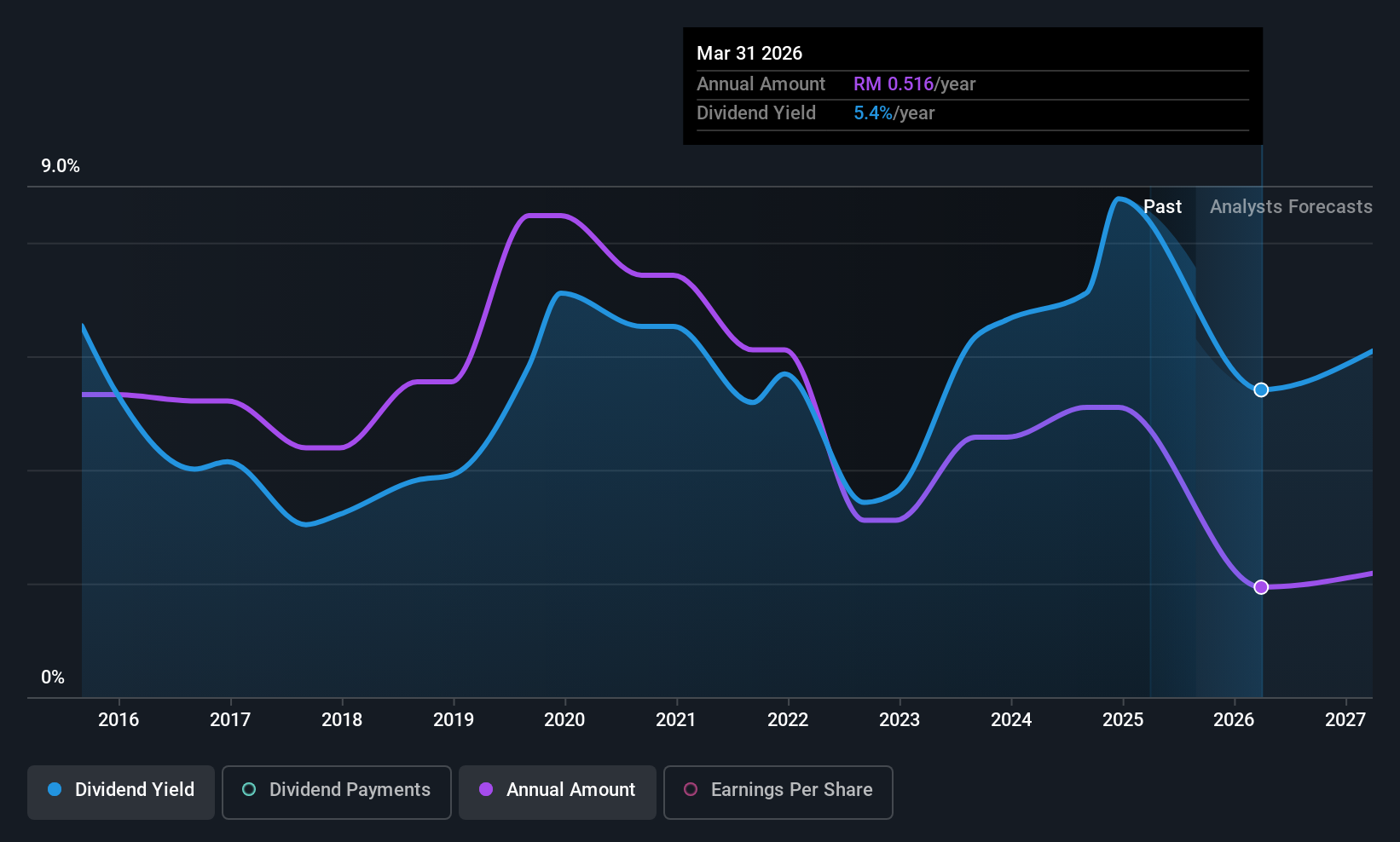Enable the Earnings Per Share series
Viewport: 1400px width, 842px height.
778,793
